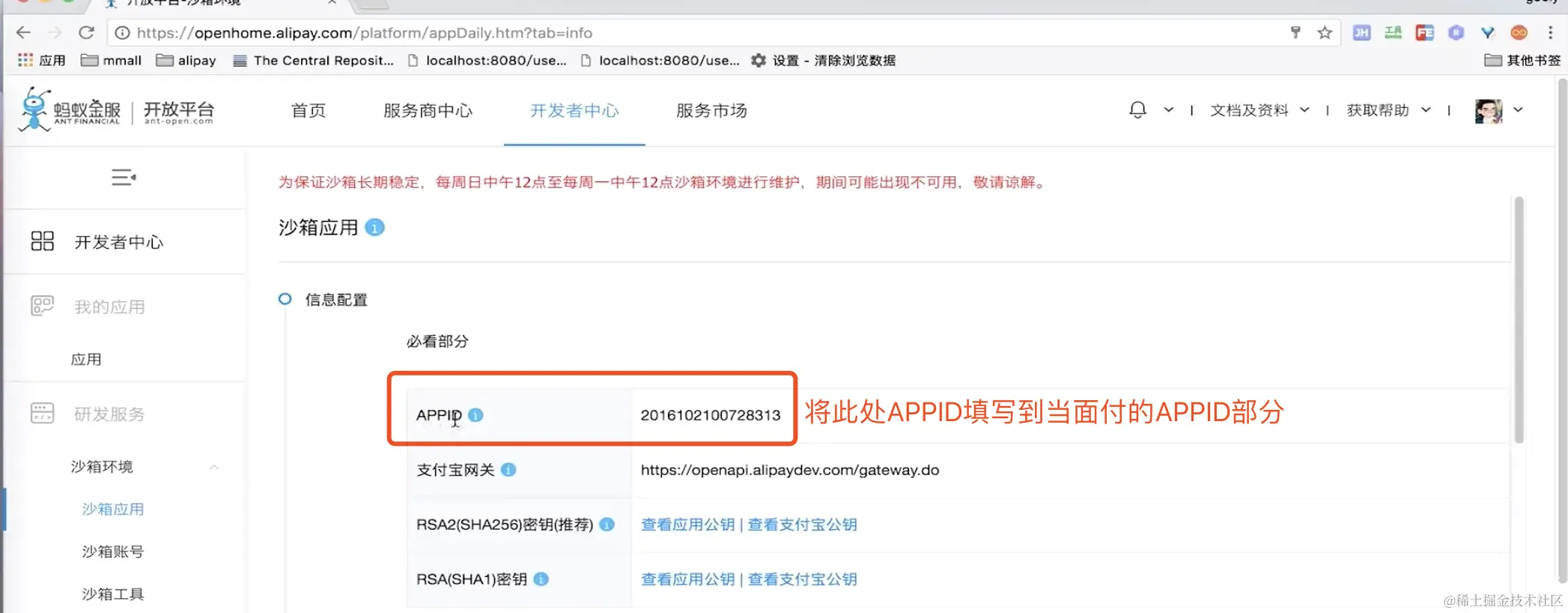
Task: Click 查看应用公钥 in the RSA2 row
Action: 687,525
